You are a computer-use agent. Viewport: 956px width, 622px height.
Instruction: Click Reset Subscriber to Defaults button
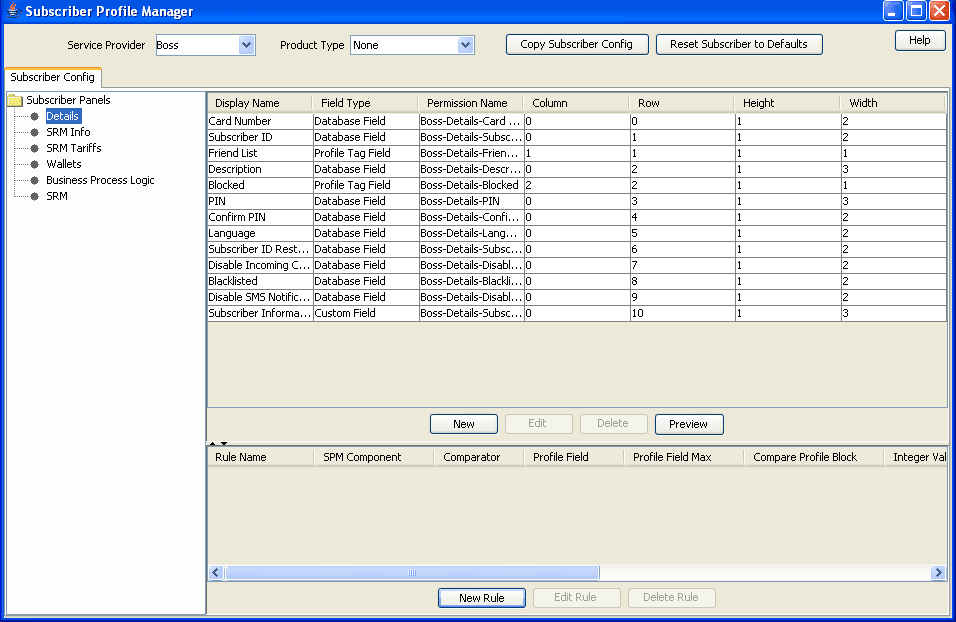tap(739, 45)
